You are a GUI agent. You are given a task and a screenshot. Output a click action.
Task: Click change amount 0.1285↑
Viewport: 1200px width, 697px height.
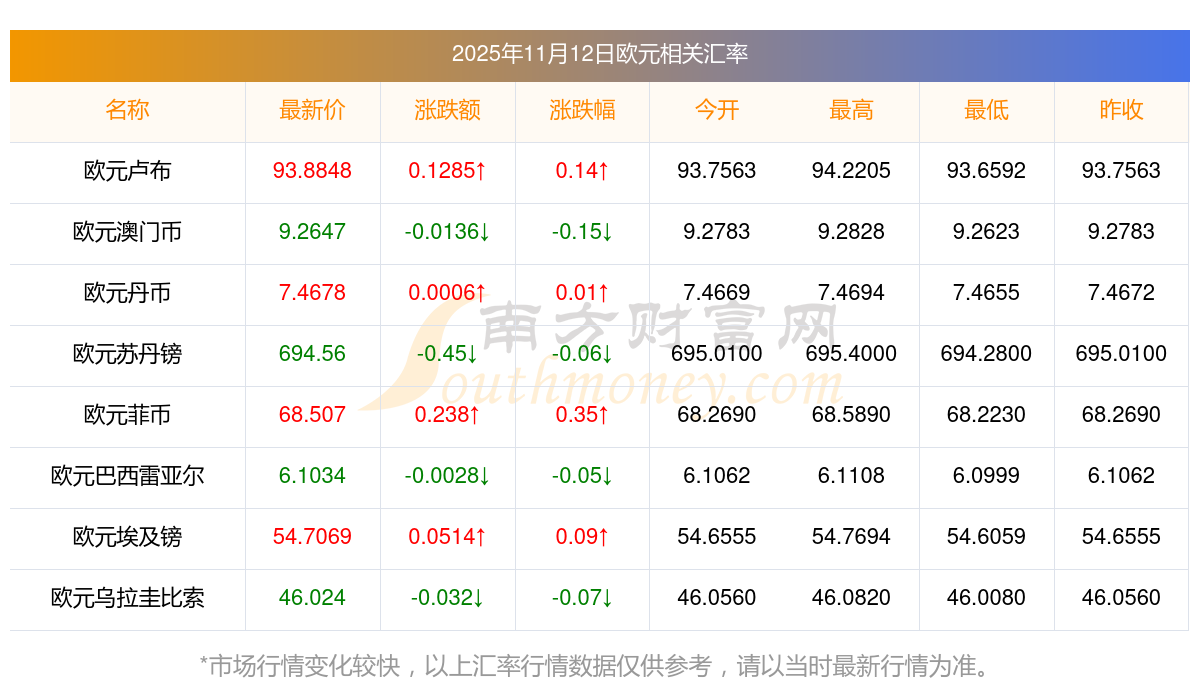pyautogui.click(x=447, y=171)
